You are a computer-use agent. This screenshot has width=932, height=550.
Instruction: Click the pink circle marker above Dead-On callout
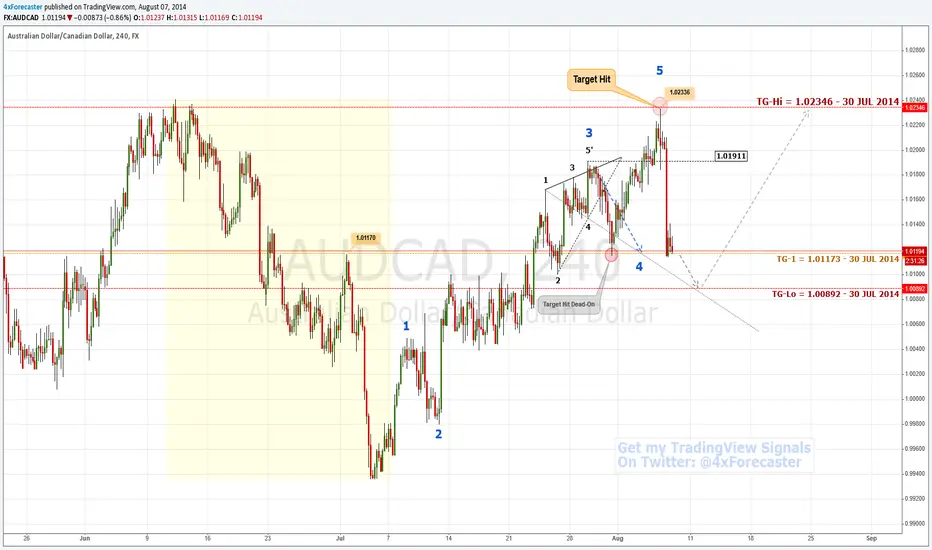click(x=612, y=254)
